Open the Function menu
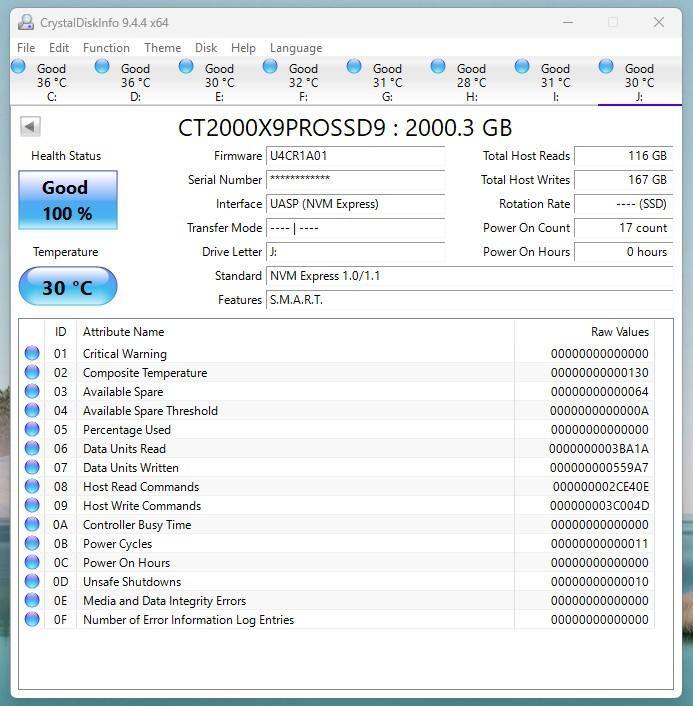 (x=106, y=47)
